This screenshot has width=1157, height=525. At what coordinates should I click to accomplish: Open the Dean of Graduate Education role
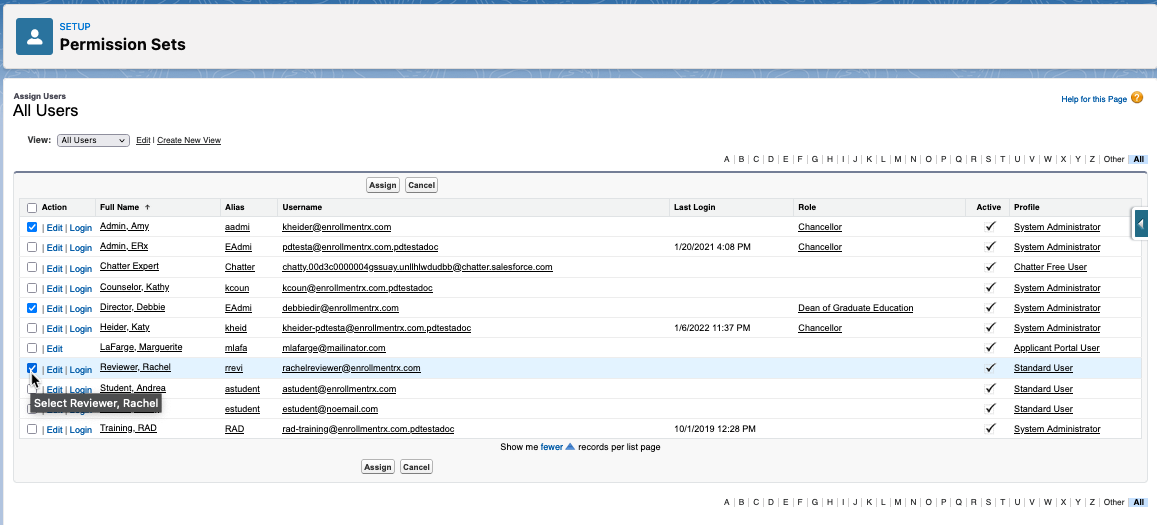tap(855, 308)
